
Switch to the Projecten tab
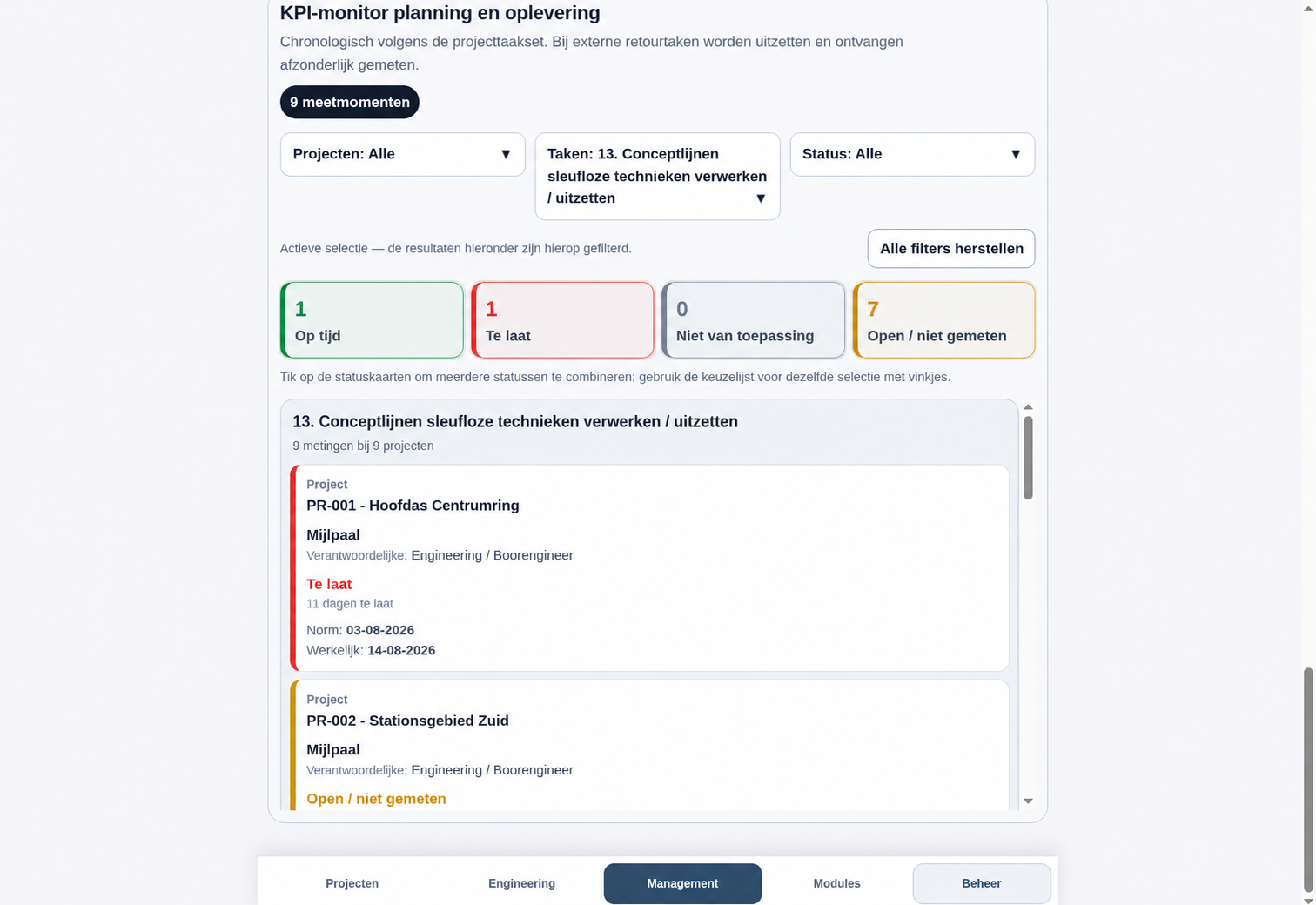tap(352, 883)
